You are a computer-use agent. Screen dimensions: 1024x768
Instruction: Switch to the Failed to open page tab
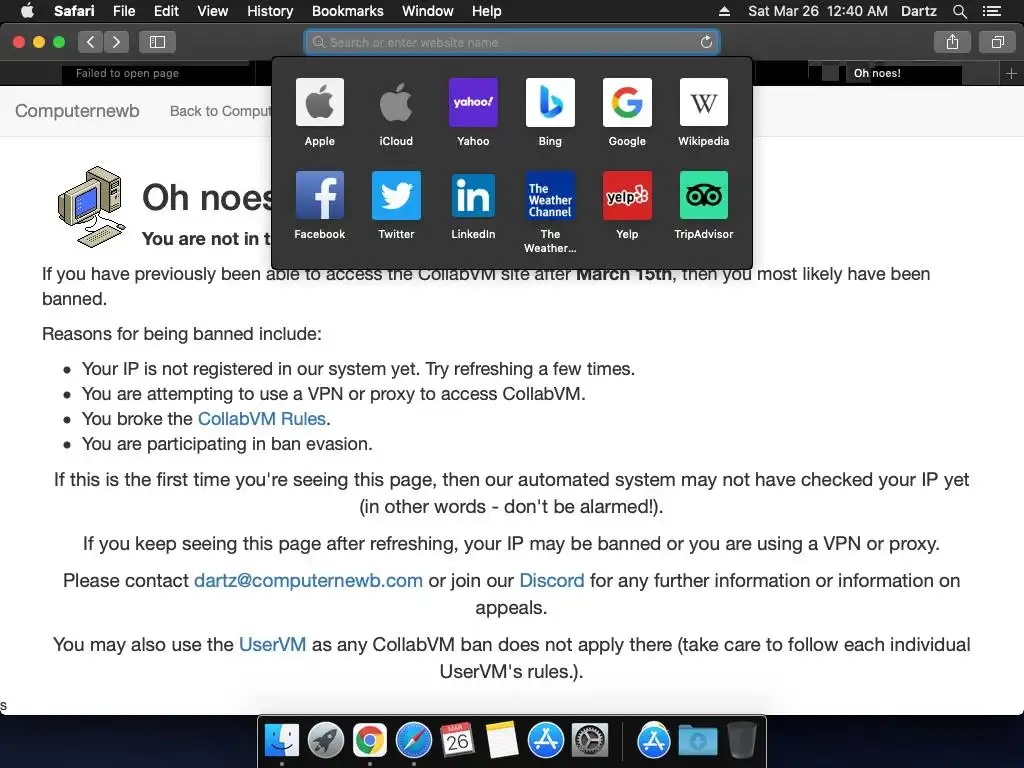click(x=127, y=73)
